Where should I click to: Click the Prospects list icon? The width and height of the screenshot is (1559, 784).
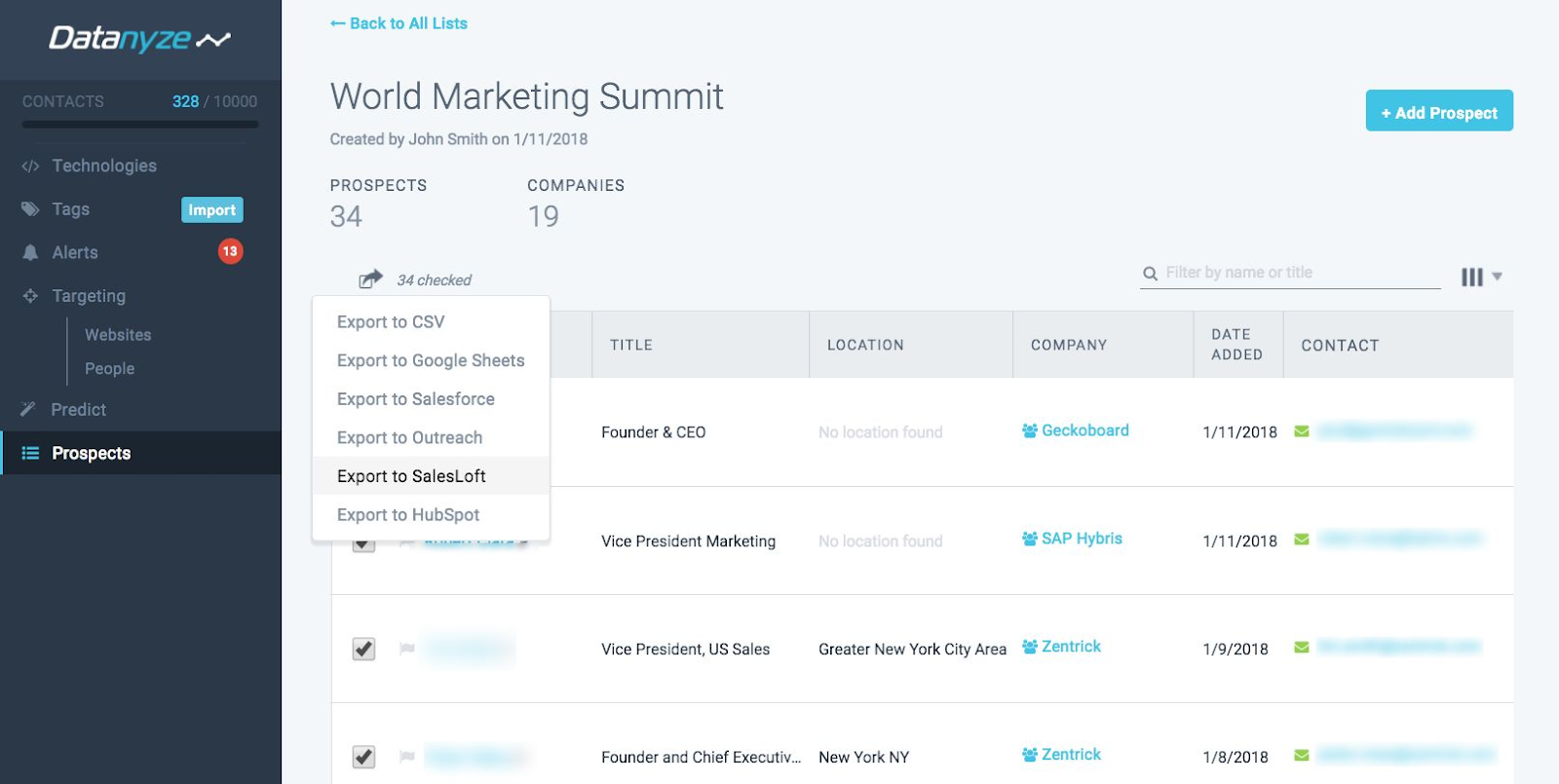pos(30,453)
